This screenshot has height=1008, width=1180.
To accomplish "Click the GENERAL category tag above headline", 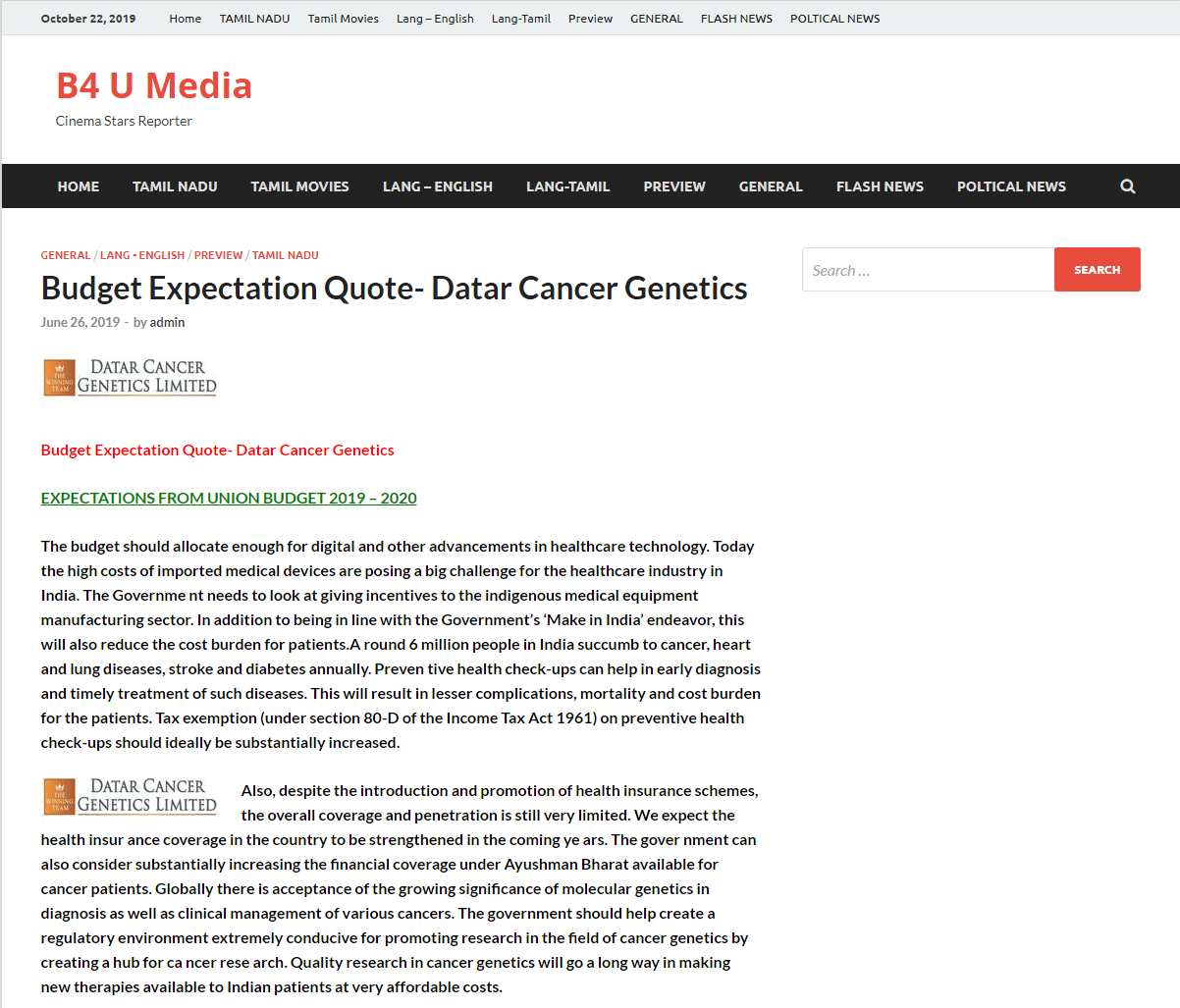I will (x=66, y=255).
